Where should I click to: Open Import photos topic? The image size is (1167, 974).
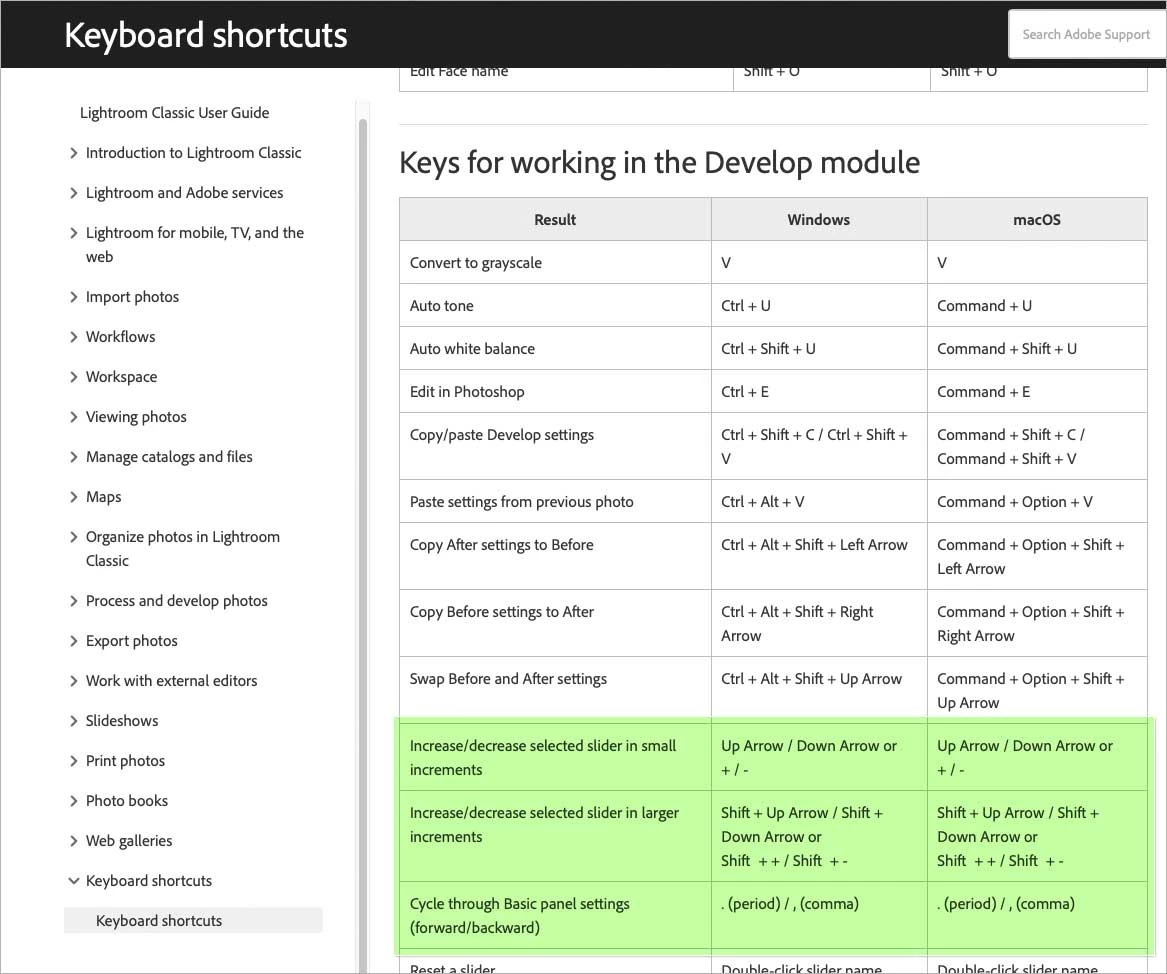click(x=132, y=298)
